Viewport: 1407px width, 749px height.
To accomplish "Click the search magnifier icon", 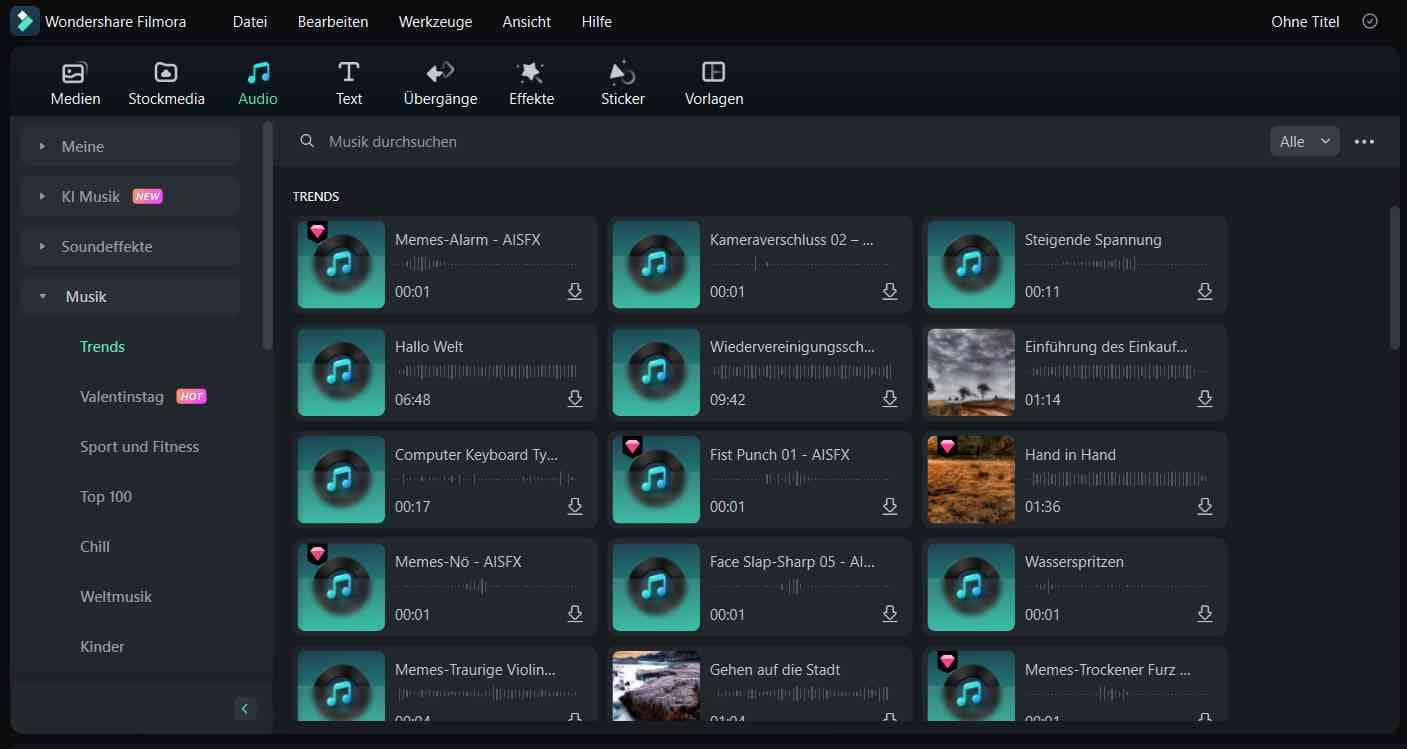I will coord(307,141).
